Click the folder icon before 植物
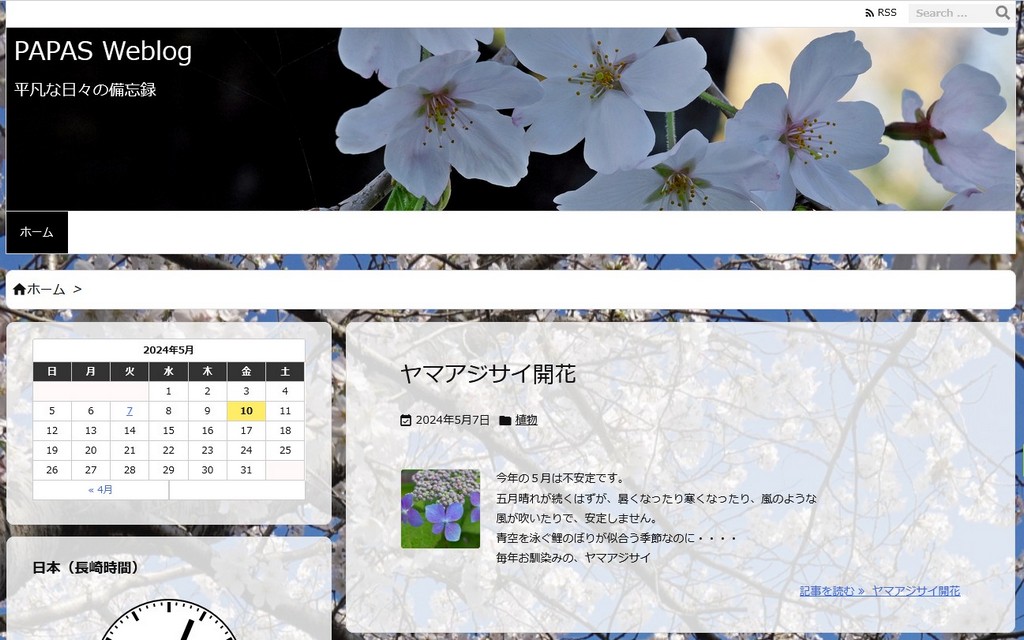This screenshot has height=640, width=1024. [505, 421]
